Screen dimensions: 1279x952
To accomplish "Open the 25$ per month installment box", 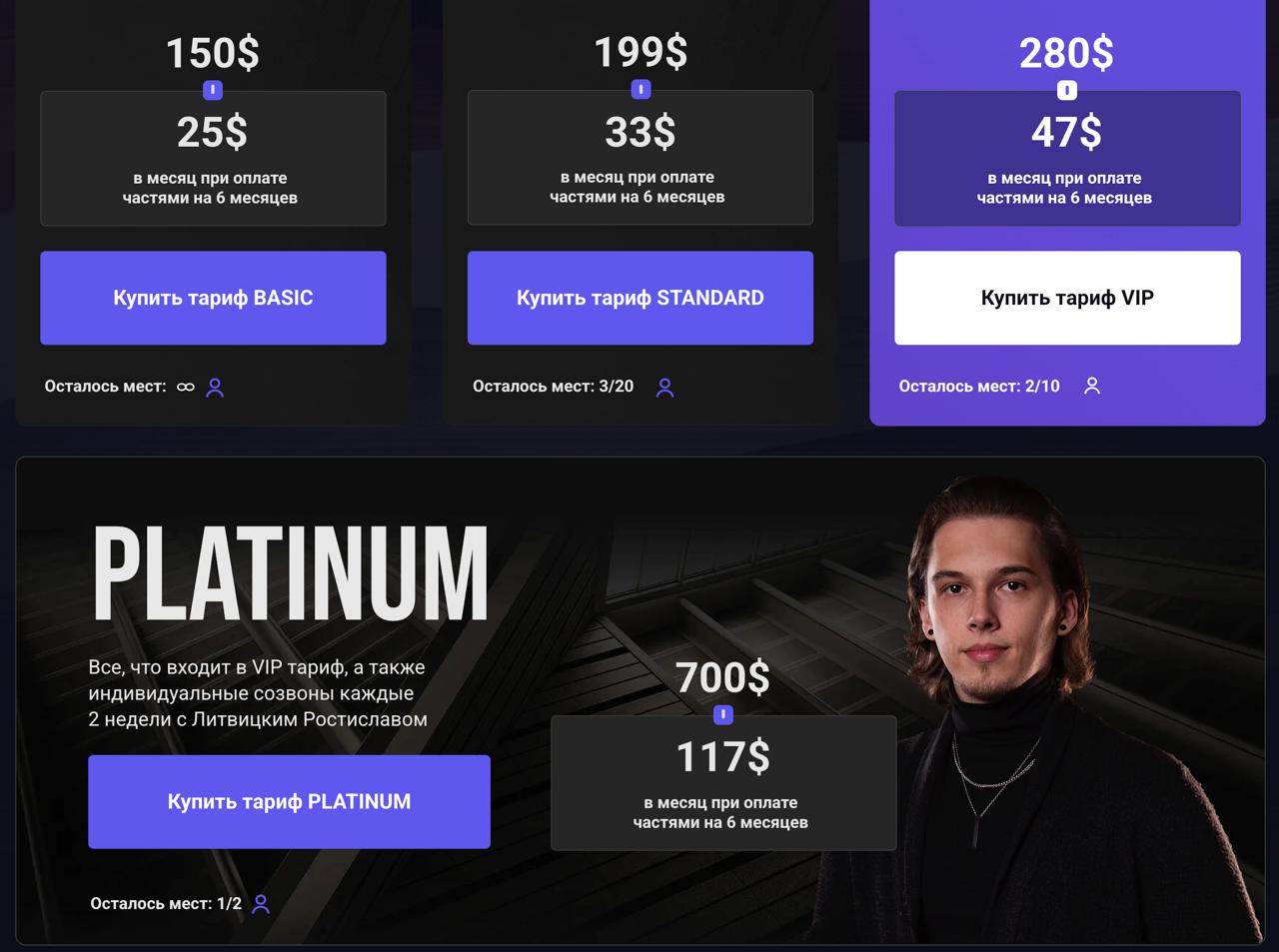I will point(213,159).
